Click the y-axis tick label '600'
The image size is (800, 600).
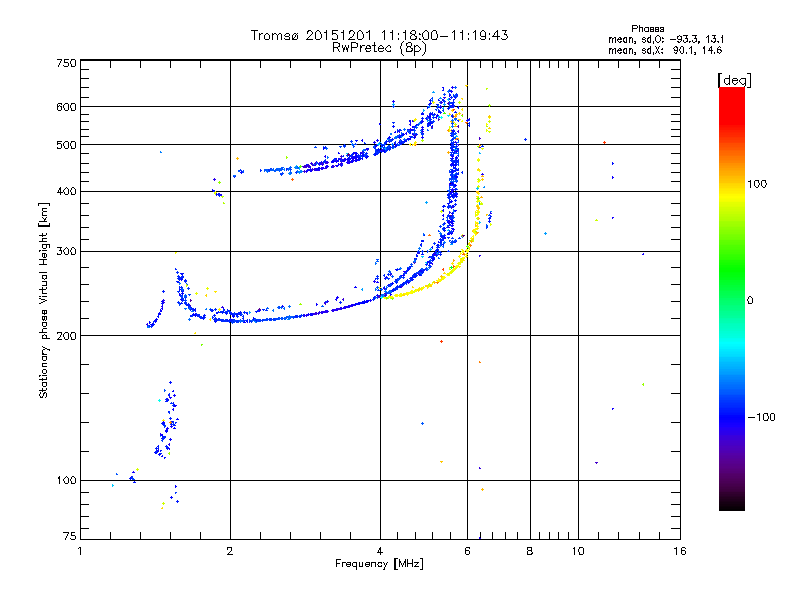tap(66, 107)
